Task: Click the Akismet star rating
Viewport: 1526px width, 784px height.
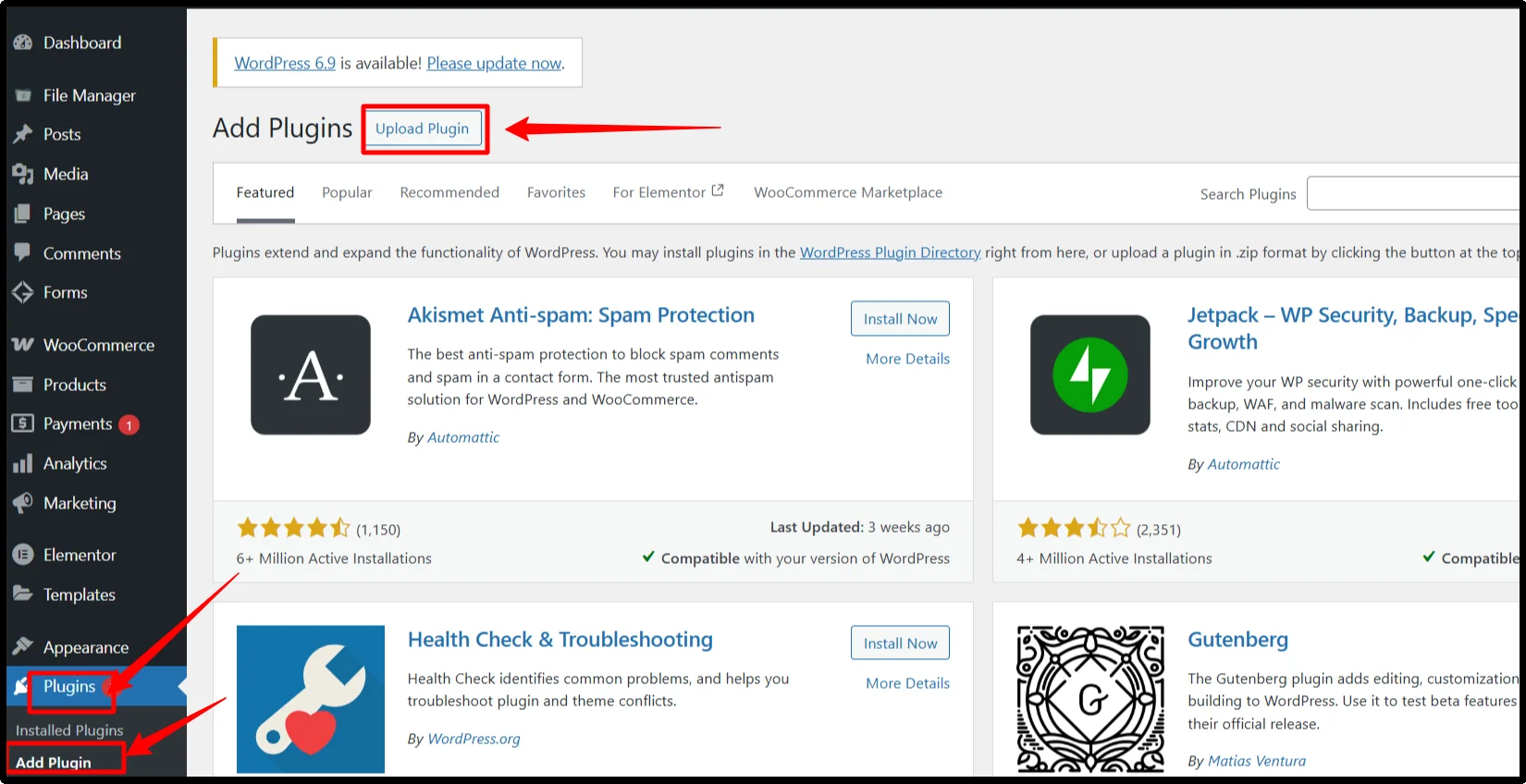Action: coord(294,528)
